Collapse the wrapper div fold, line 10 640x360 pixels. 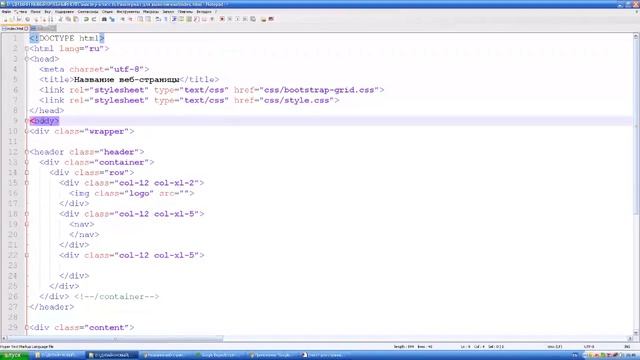point(27,131)
